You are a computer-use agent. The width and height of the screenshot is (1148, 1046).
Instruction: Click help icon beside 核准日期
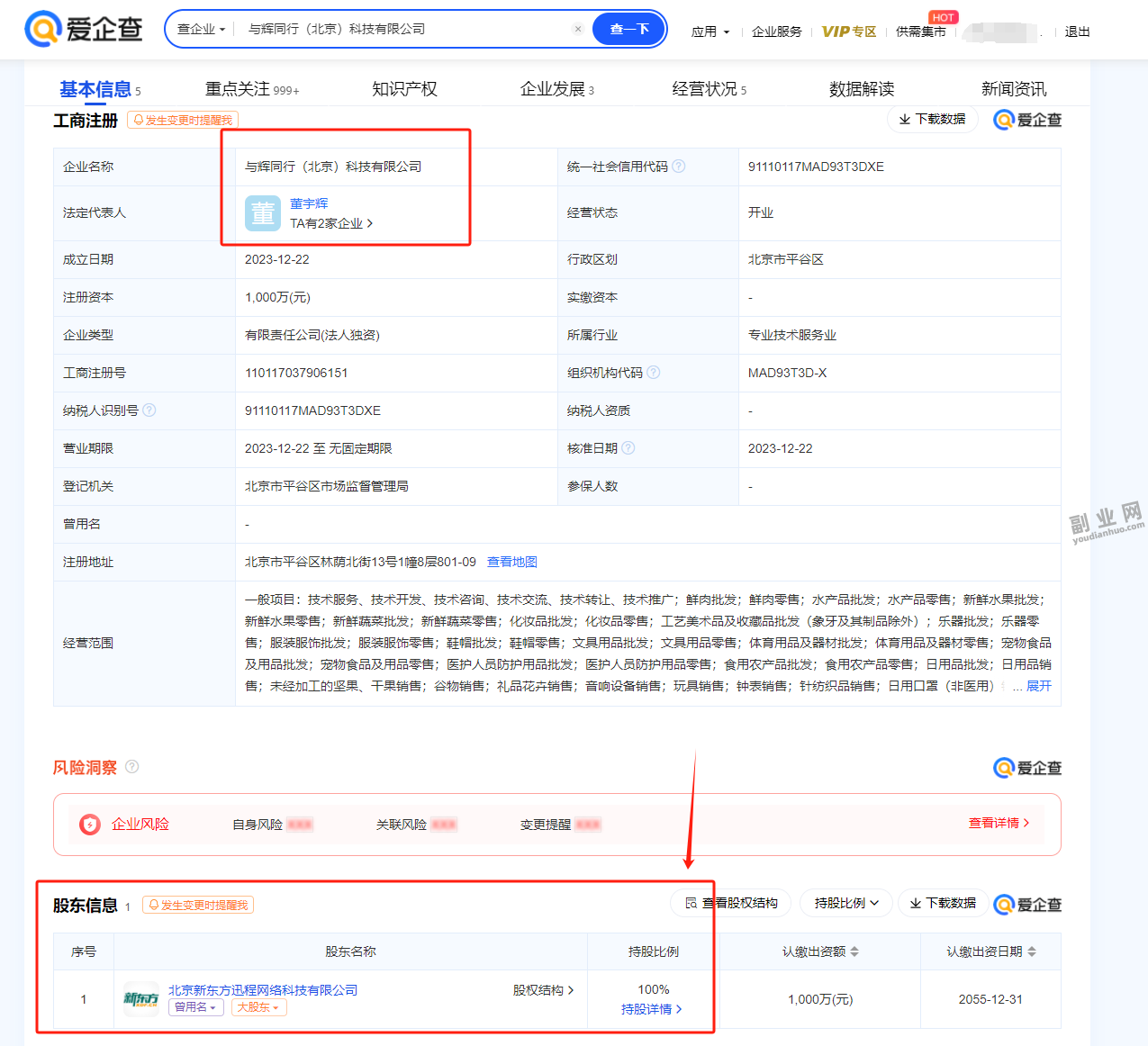(x=628, y=448)
